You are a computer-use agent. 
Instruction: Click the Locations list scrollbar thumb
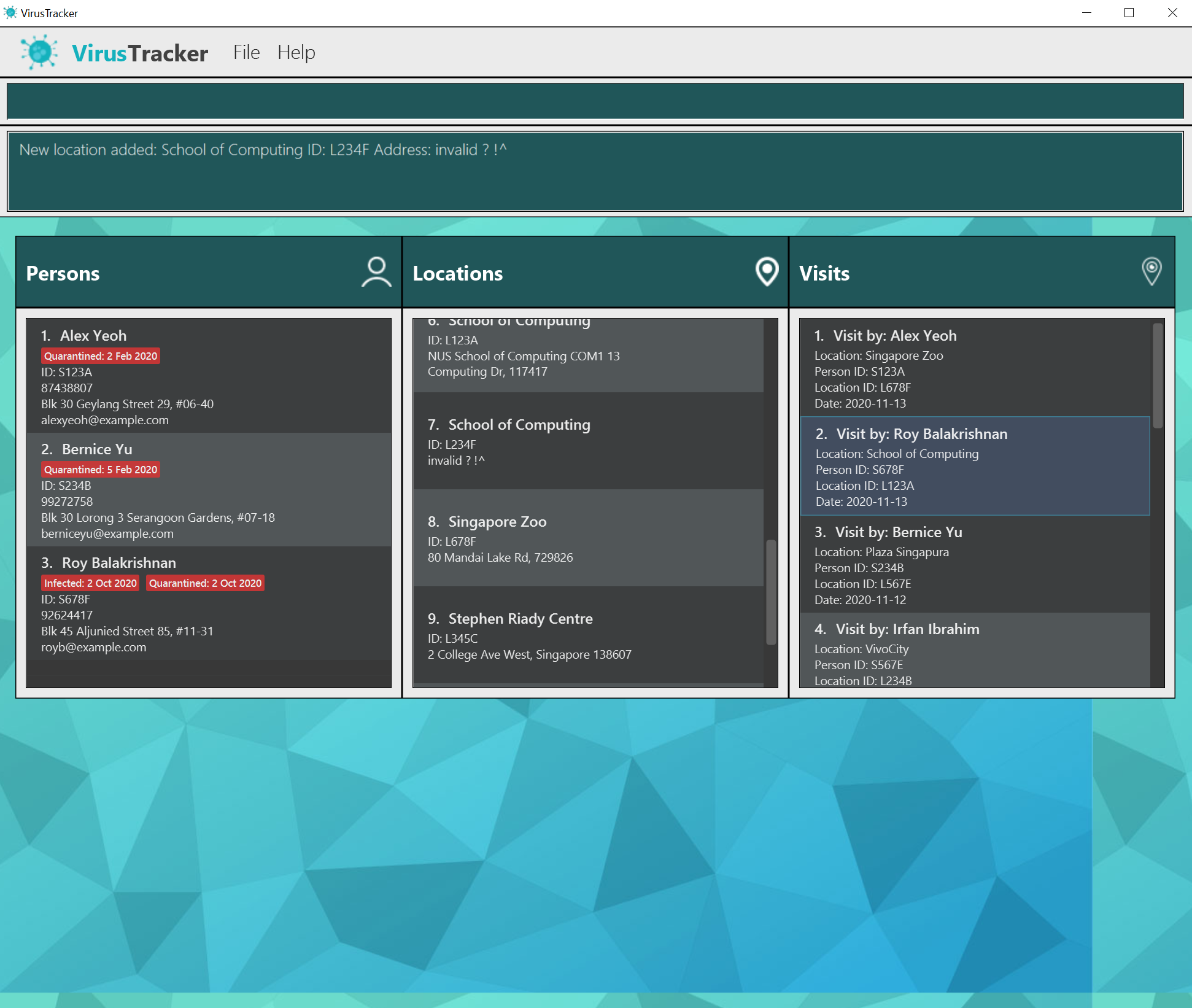pyautogui.click(x=771, y=592)
